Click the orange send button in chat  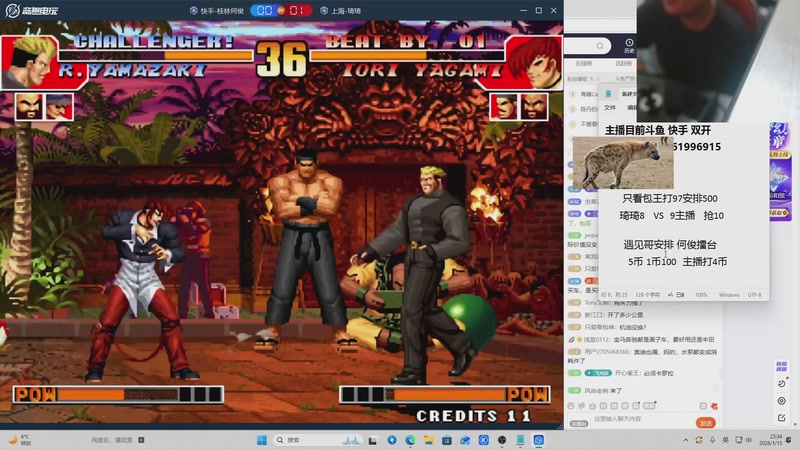point(706,423)
